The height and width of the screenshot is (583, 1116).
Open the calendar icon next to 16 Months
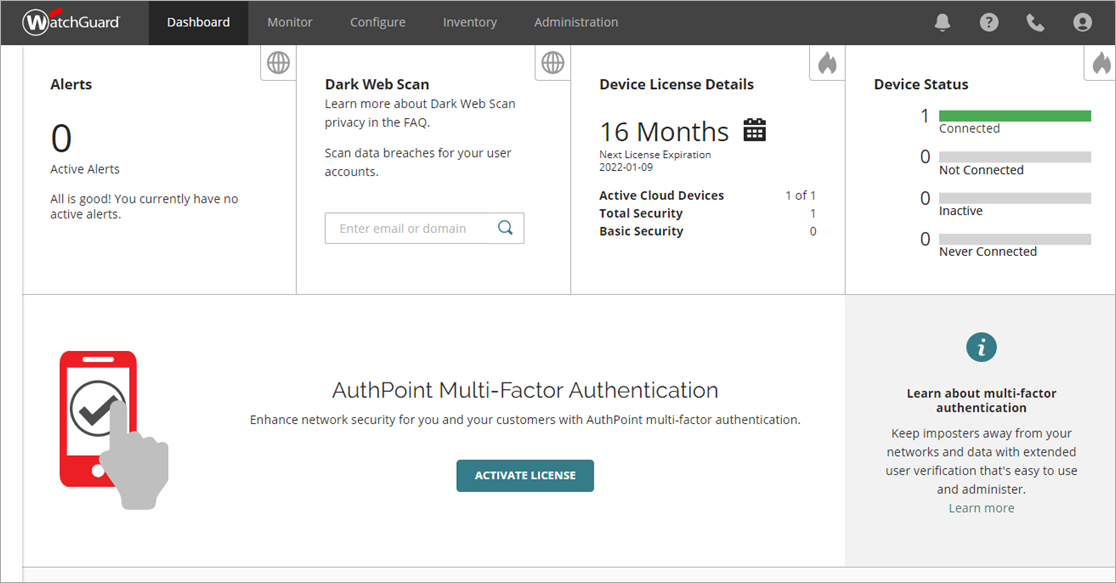point(754,128)
